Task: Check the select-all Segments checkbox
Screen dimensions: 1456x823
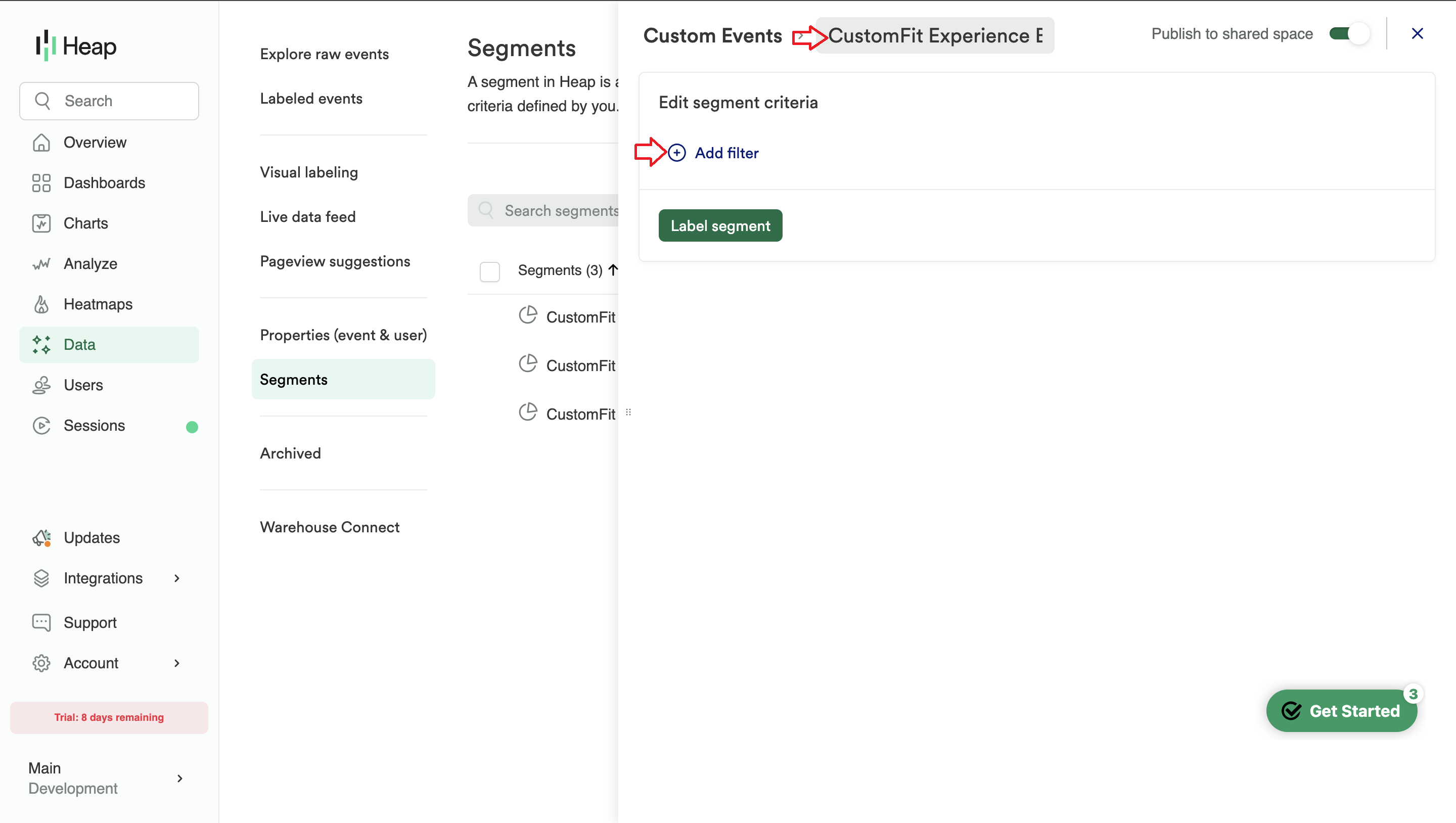Action: pyautogui.click(x=489, y=271)
